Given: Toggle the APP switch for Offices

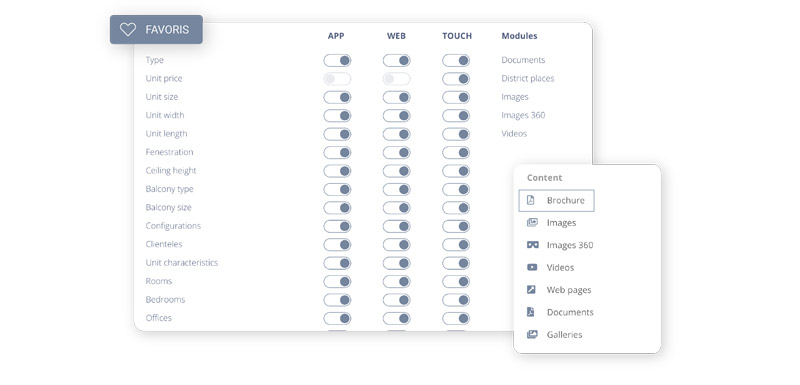Looking at the screenshot, I should (x=337, y=318).
